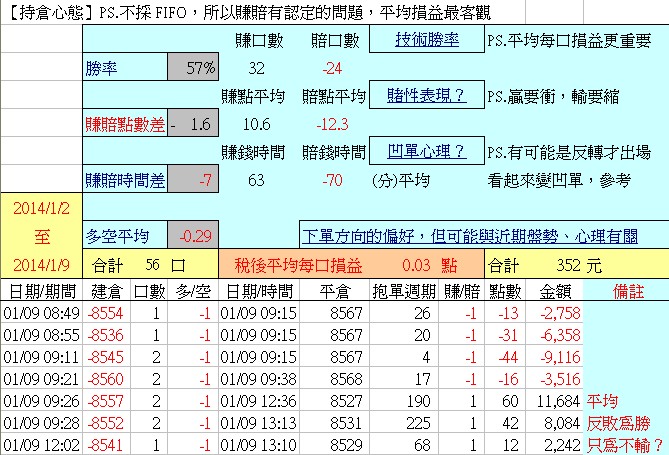Select the 點數 column header
The height and width of the screenshot is (455, 669).
[505, 292]
